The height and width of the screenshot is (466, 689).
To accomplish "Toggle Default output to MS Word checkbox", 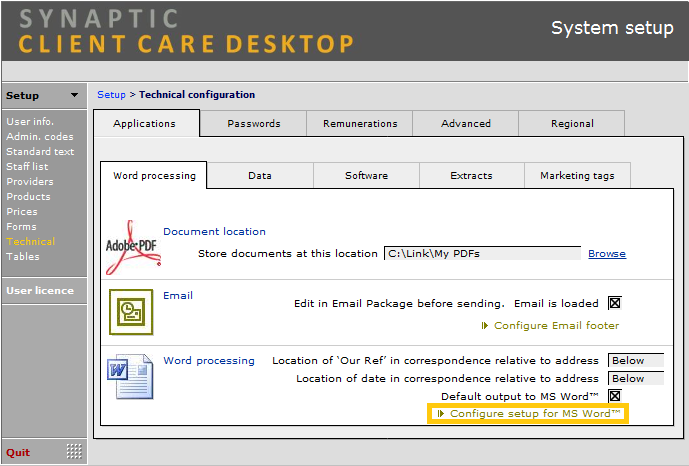I will pyautogui.click(x=615, y=396).
